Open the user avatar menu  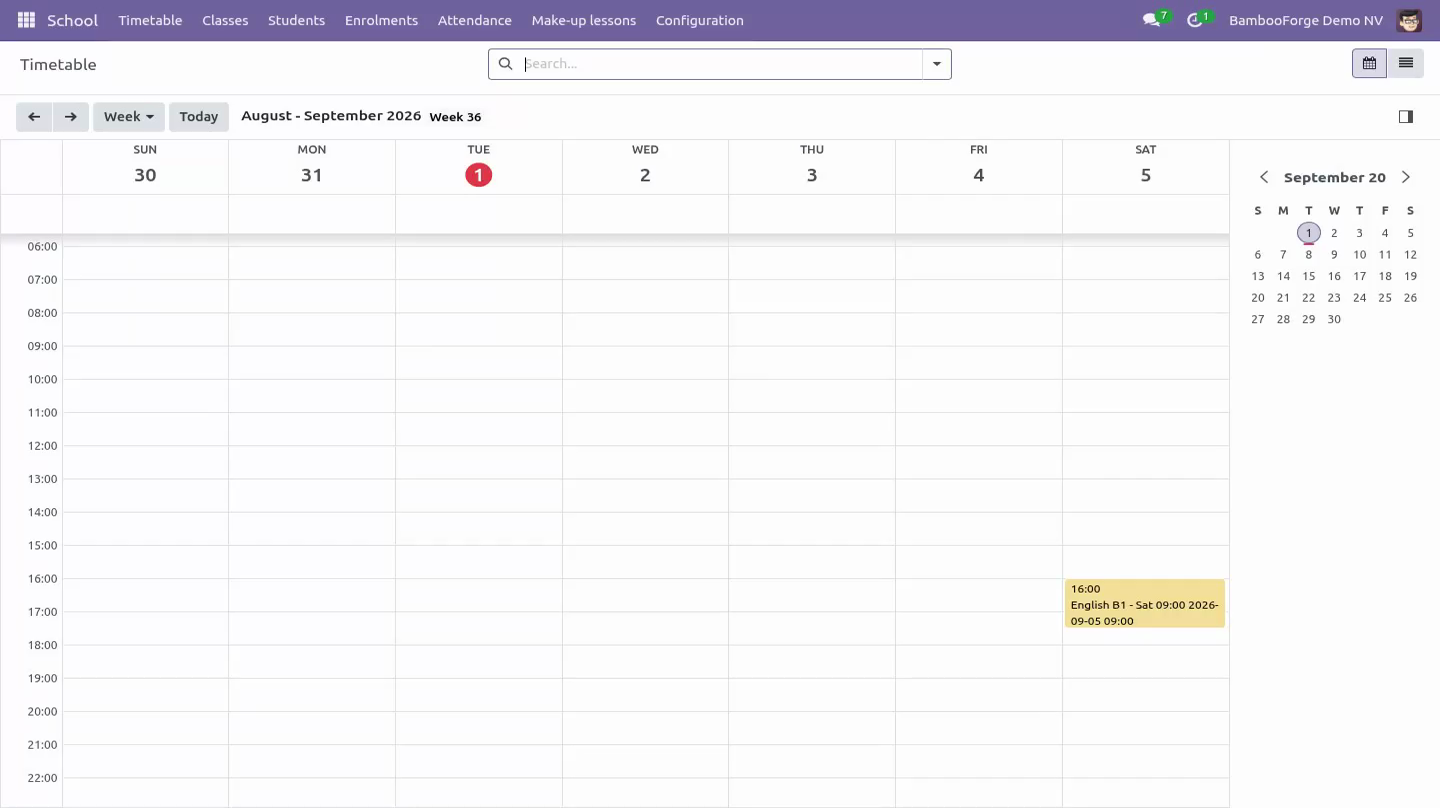coord(1409,20)
